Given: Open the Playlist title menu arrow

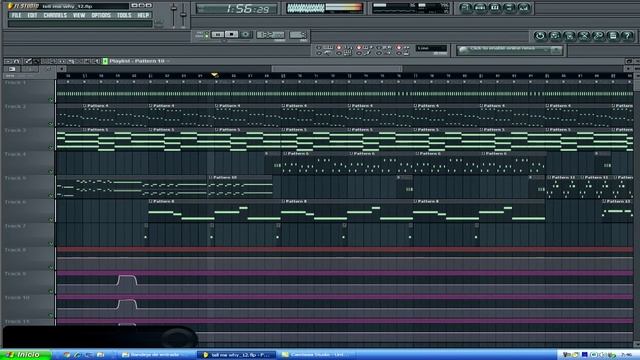Looking at the screenshot, I should pos(168,61).
